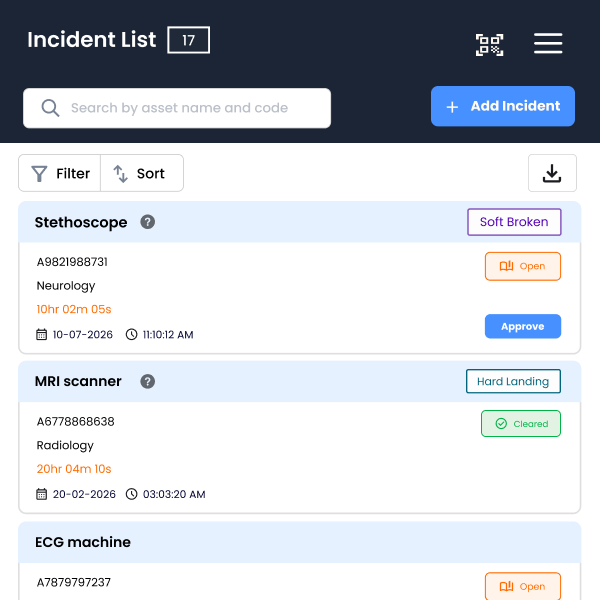
Task: Select the Soft Broken tag
Action: point(514,222)
